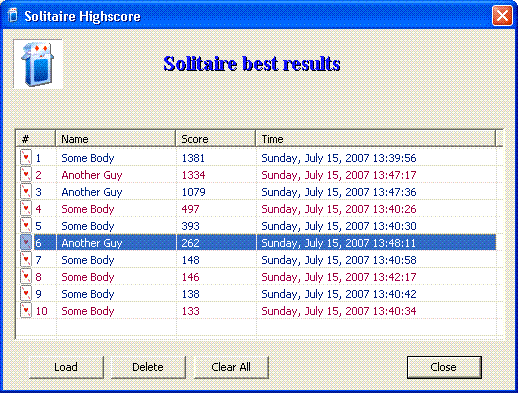518x393 pixels.
Task: Select Some Body name in row 5
Action: click(x=88, y=226)
